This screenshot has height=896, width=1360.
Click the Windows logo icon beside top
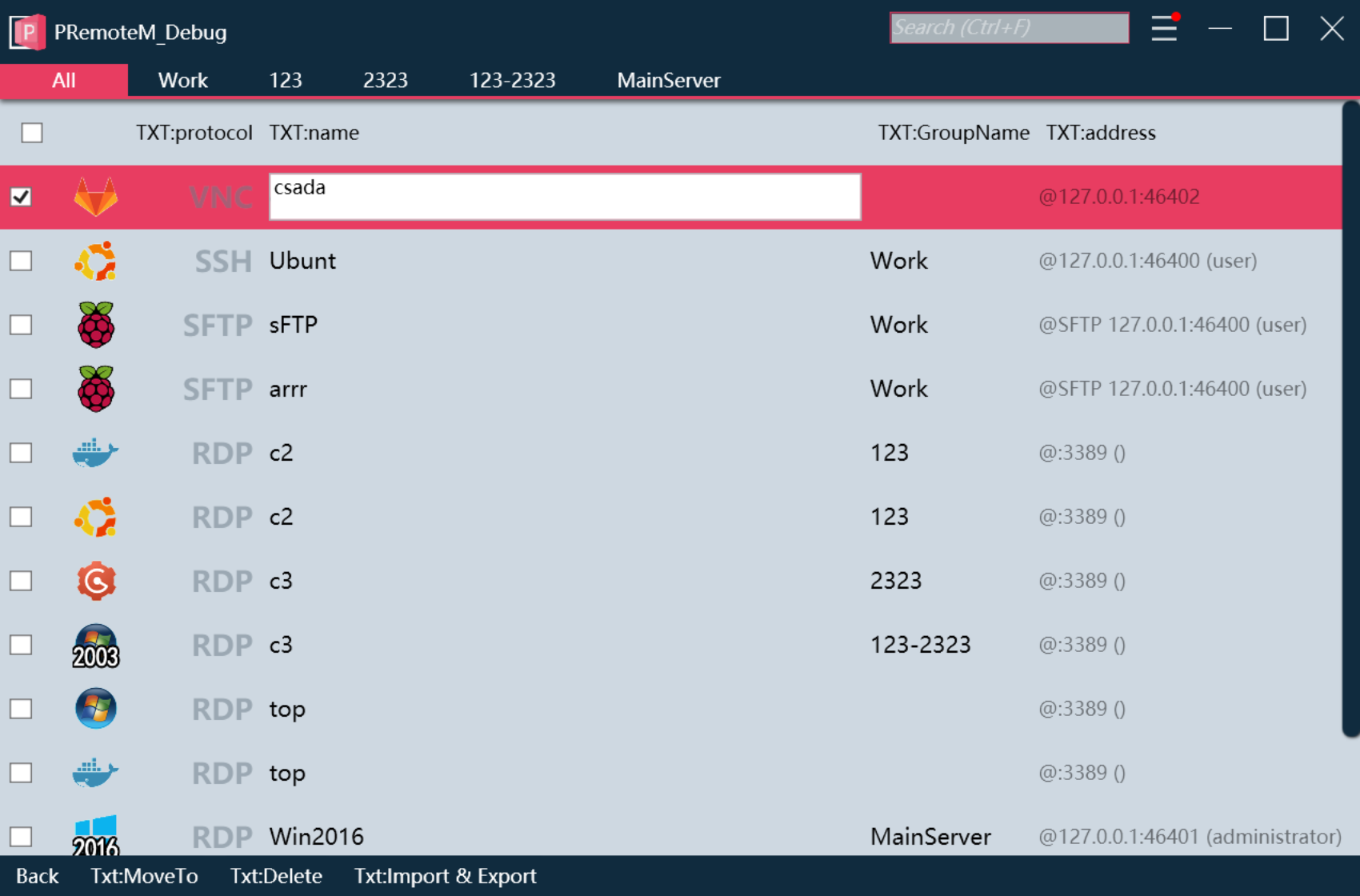(95, 708)
